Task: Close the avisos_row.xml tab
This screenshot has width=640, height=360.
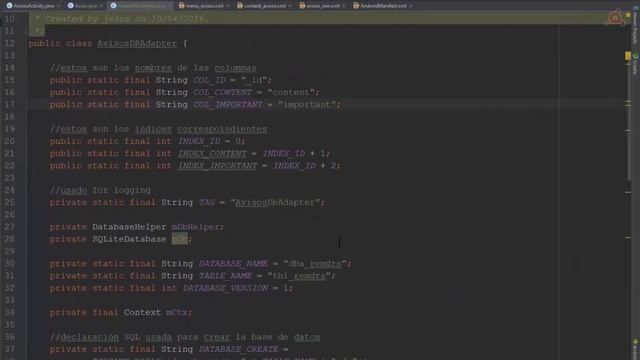Action: pyautogui.click(x=344, y=6)
